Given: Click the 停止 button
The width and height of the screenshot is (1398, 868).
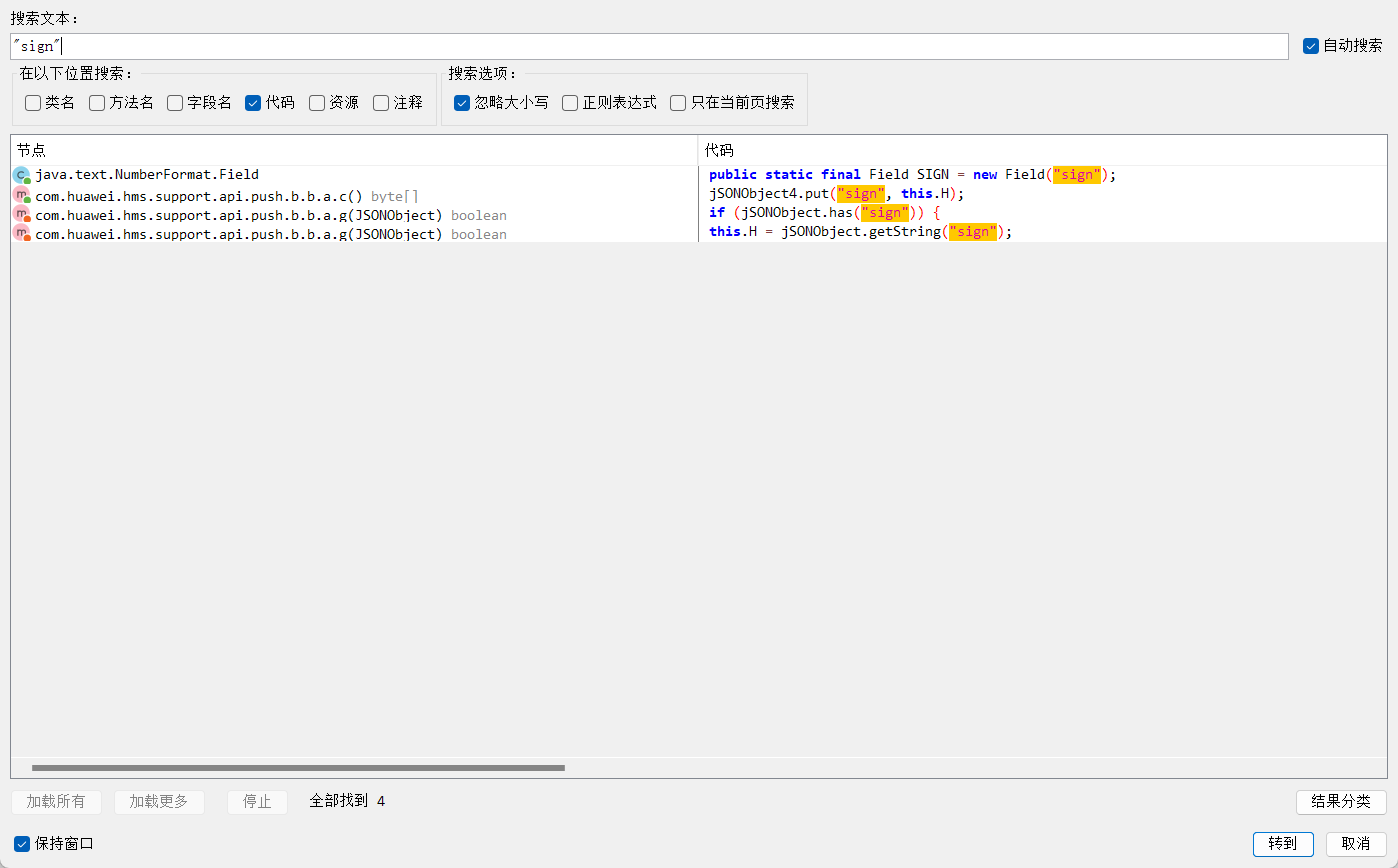Looking at the screenshot, I should pos(257,802).
